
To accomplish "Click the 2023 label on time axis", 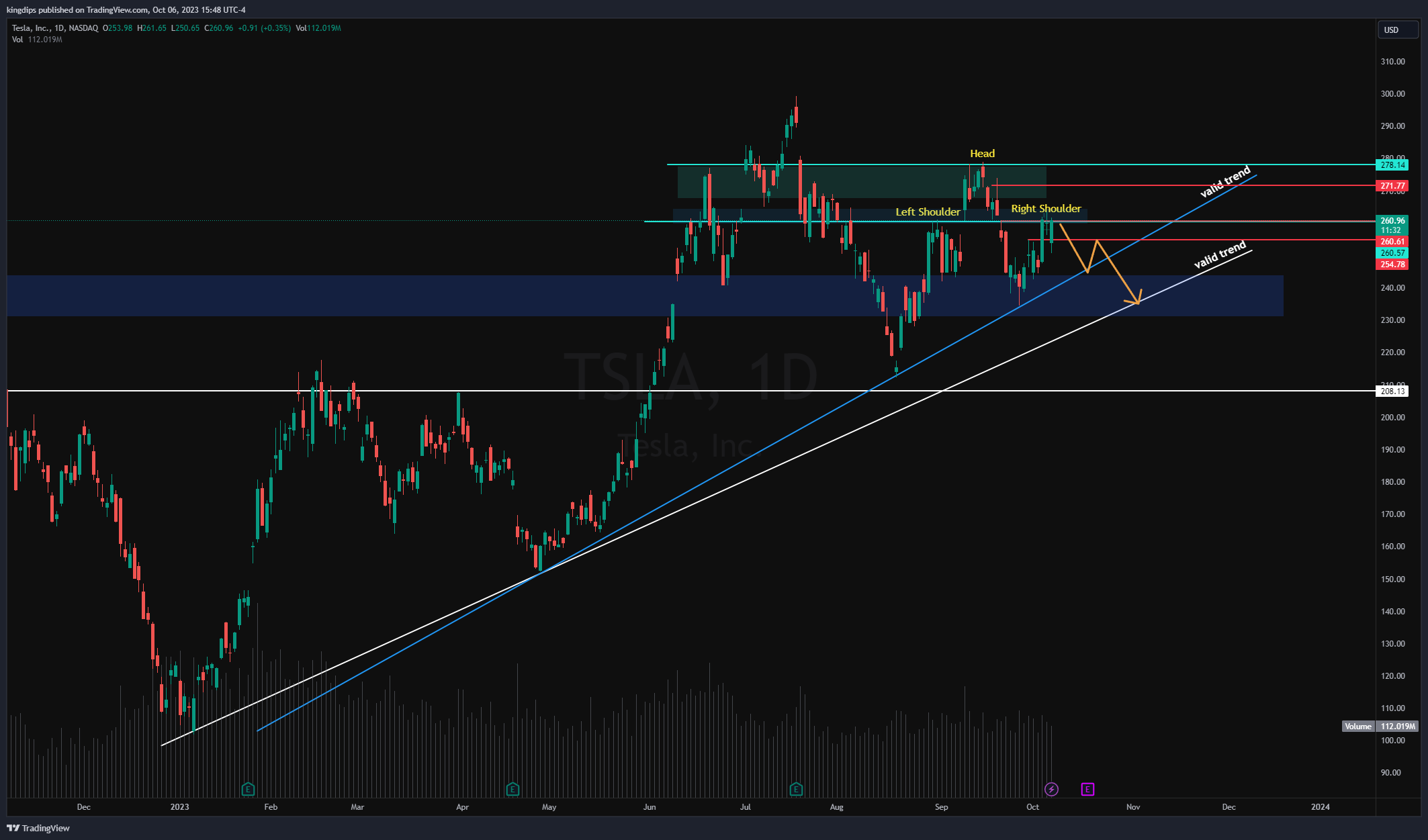I will 179,807.
